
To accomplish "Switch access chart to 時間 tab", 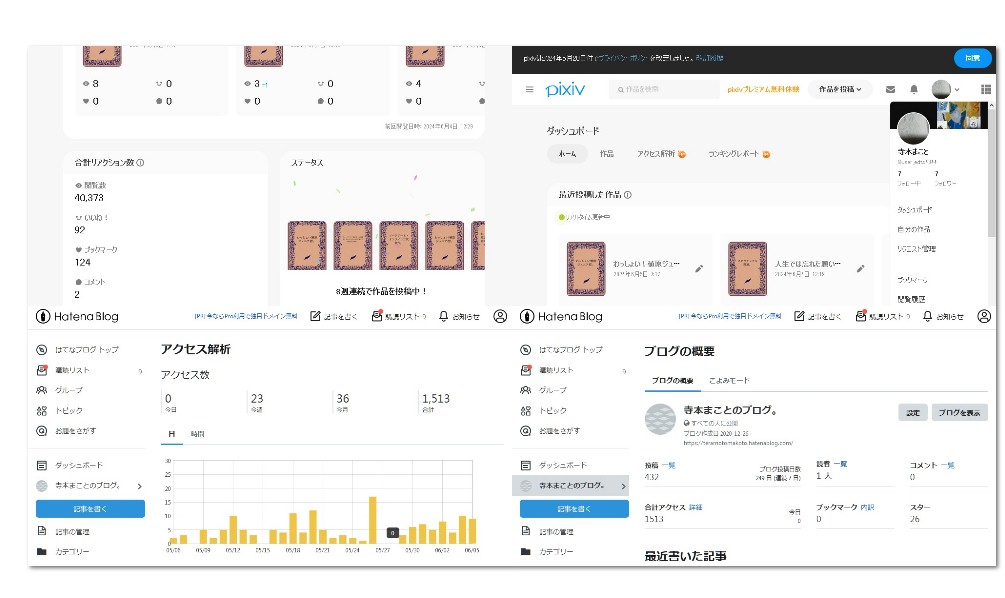I will (197, 434).
